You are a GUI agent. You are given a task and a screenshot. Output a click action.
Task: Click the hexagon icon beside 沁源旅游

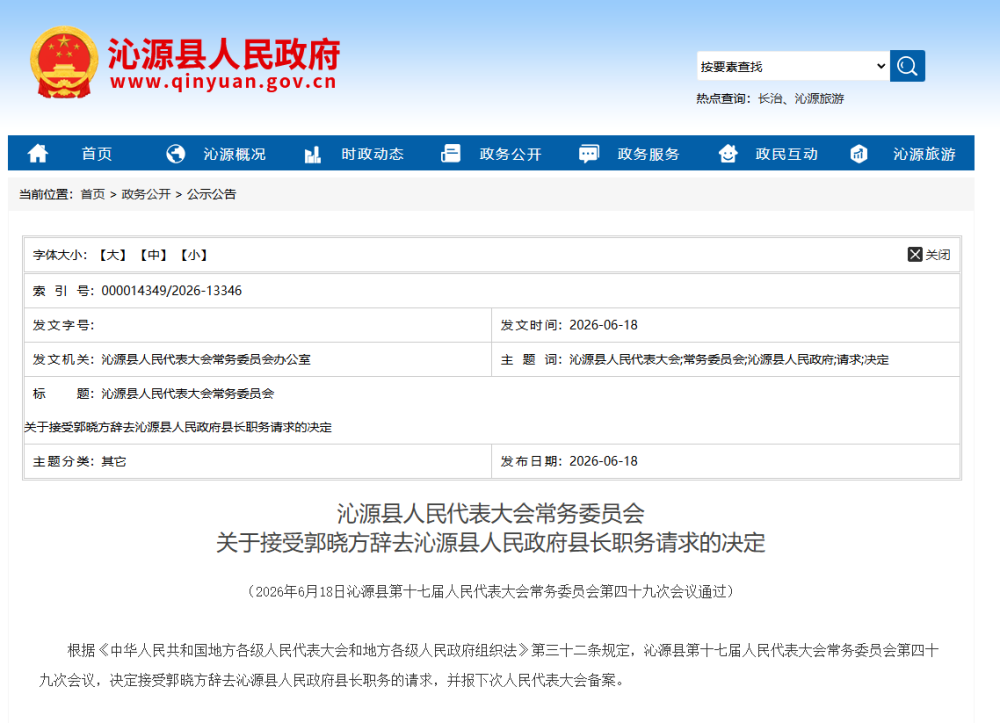[x=858, y=154]
